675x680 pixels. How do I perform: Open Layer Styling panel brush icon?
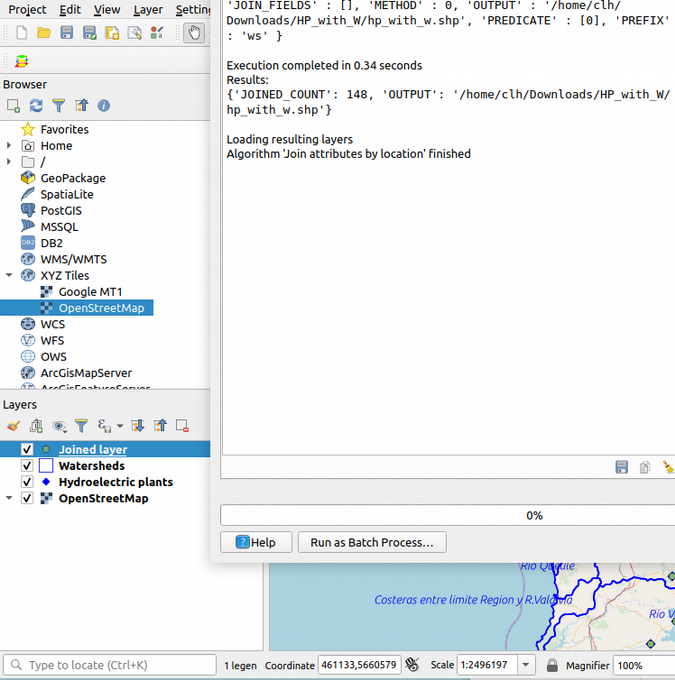14,426
